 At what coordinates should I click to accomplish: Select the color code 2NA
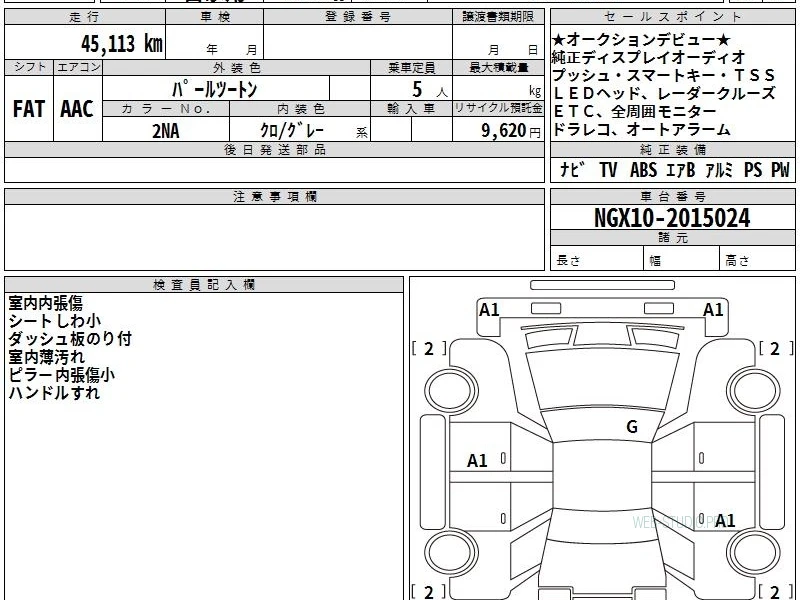point(166,131)
